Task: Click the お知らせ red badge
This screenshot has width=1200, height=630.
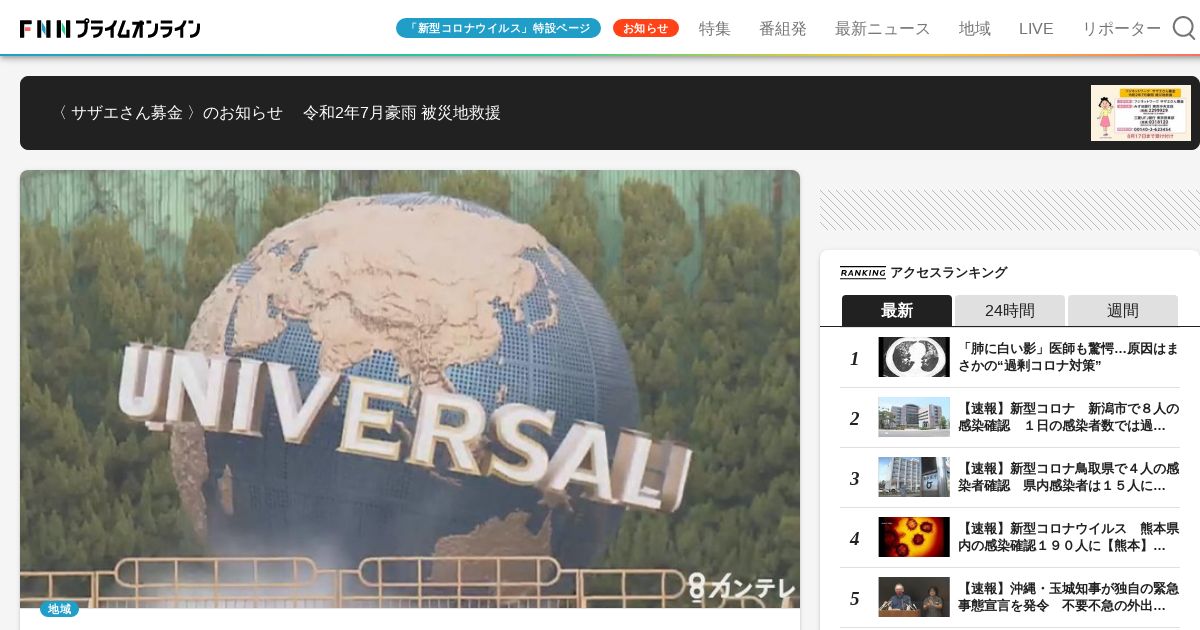Action: pos(646,28)
